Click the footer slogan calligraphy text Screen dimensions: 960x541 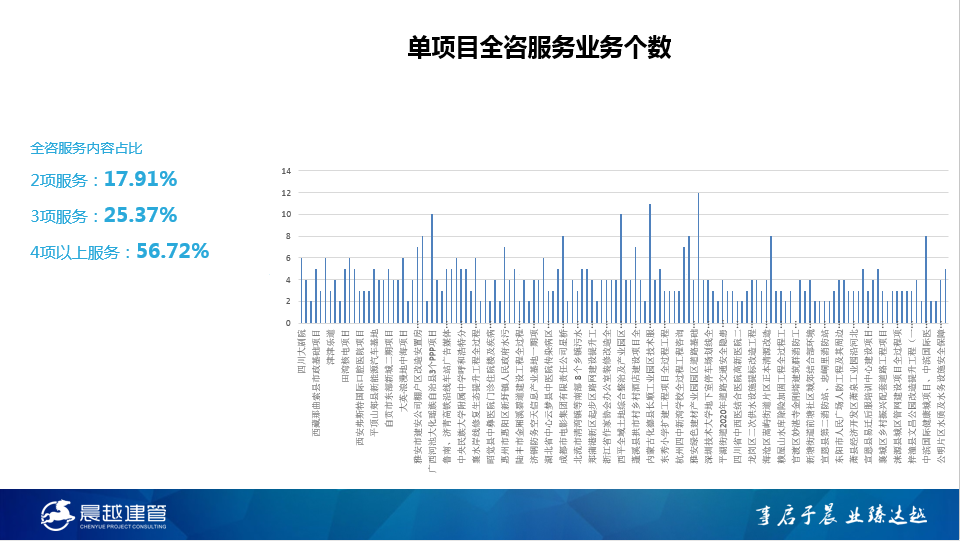[839, 515]
